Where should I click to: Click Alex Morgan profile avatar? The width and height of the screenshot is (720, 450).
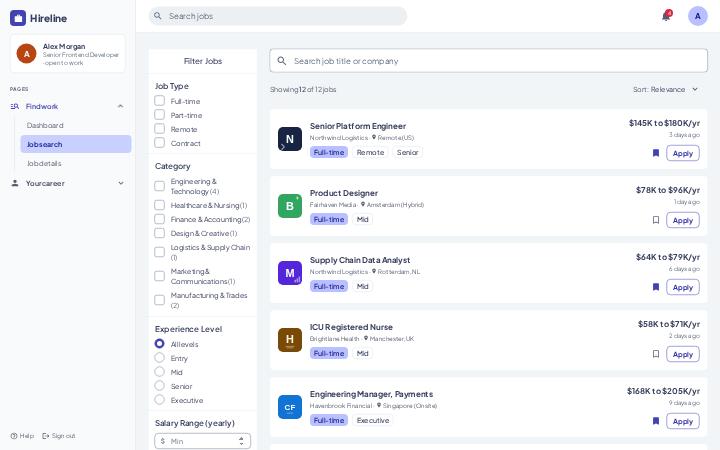coord(27,54)
